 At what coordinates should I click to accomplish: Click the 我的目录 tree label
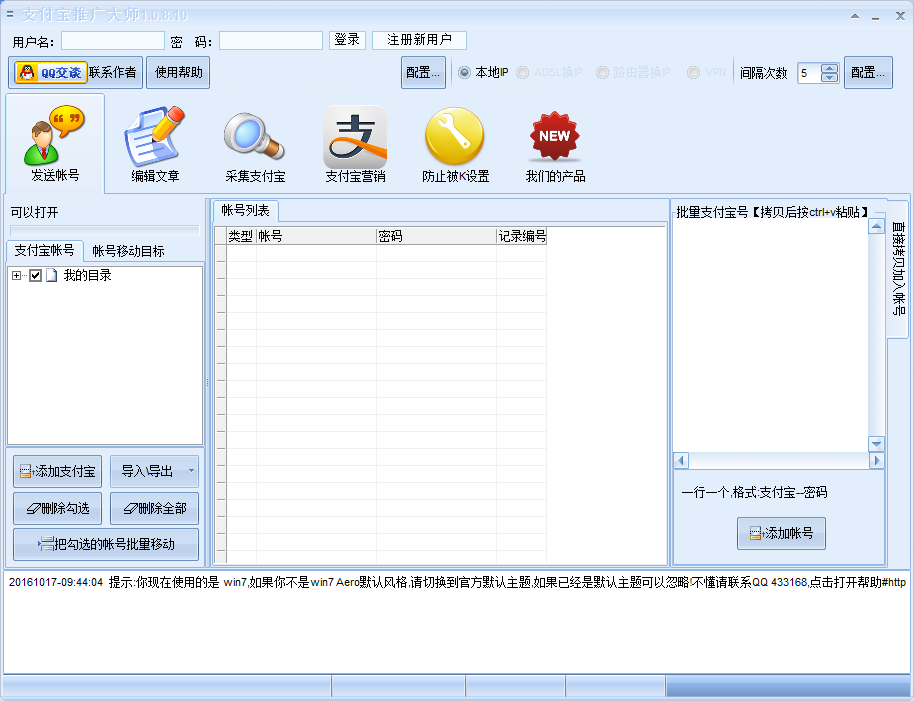87,275
